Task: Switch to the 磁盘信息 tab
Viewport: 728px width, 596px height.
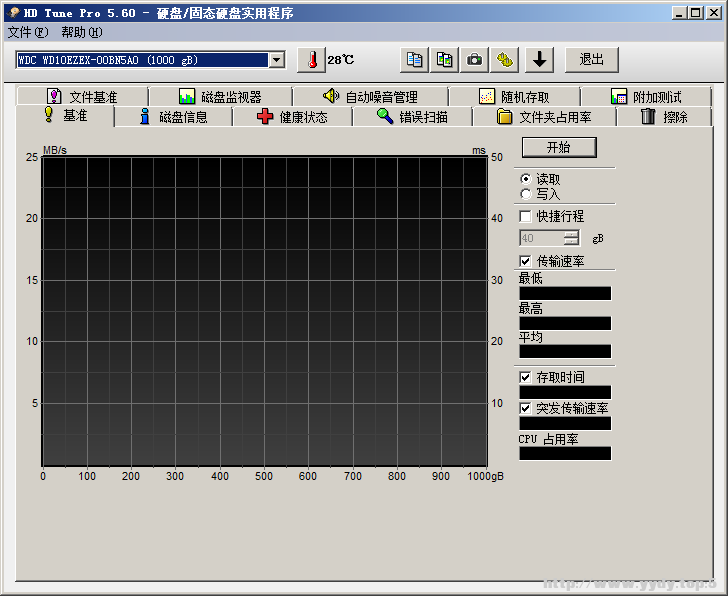Action: tap(174, 117)
